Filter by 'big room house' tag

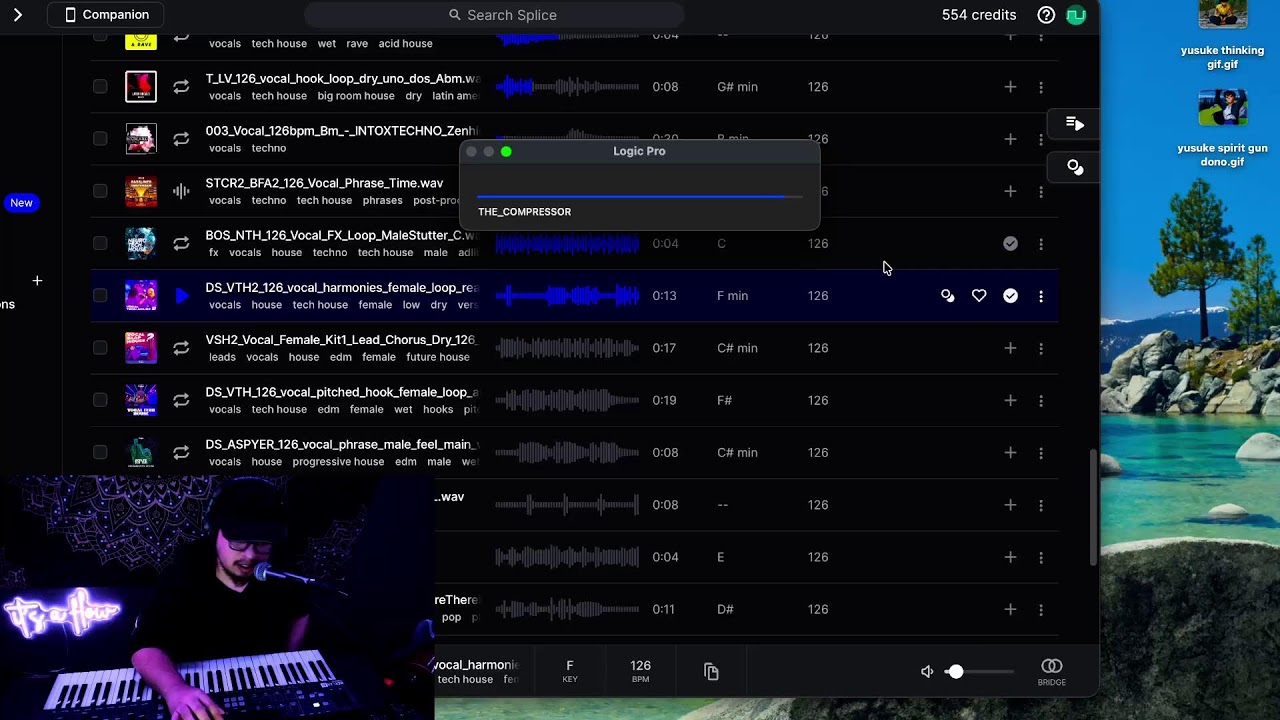coord(356,96)
